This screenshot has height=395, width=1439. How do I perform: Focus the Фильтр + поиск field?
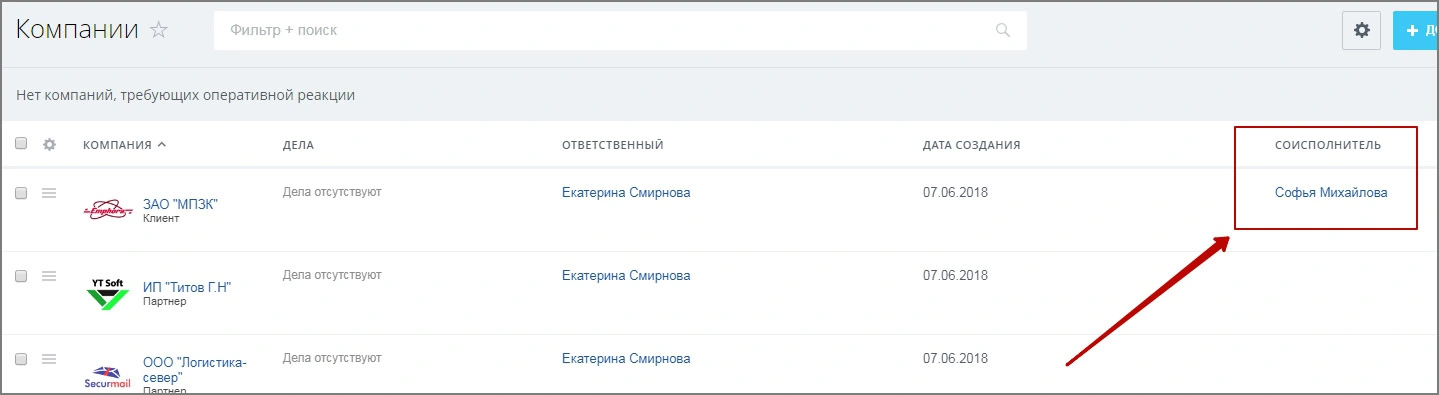click(620, 31)
